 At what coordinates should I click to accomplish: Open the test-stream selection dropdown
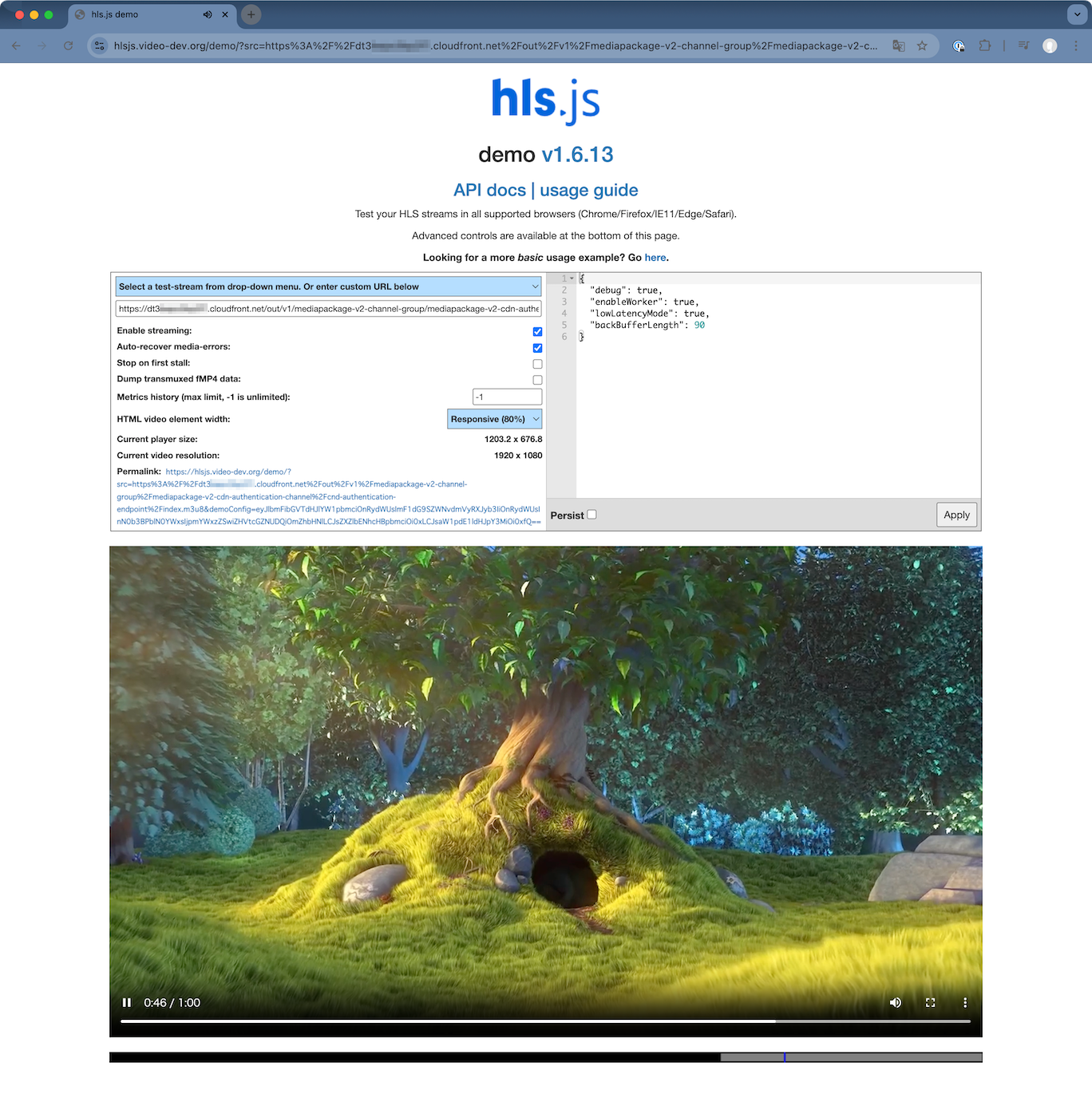pyautogui.click(x=329, y=286)
